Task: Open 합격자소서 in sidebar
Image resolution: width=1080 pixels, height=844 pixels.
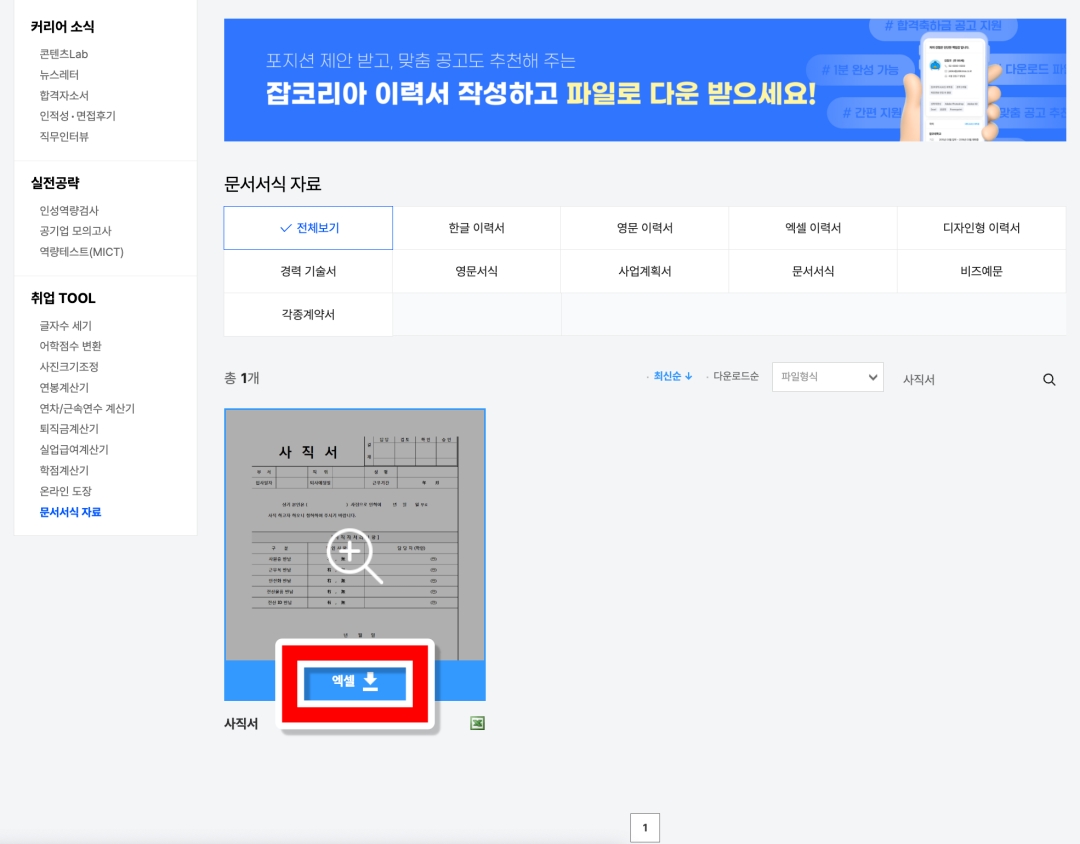Action: point(64,95)
